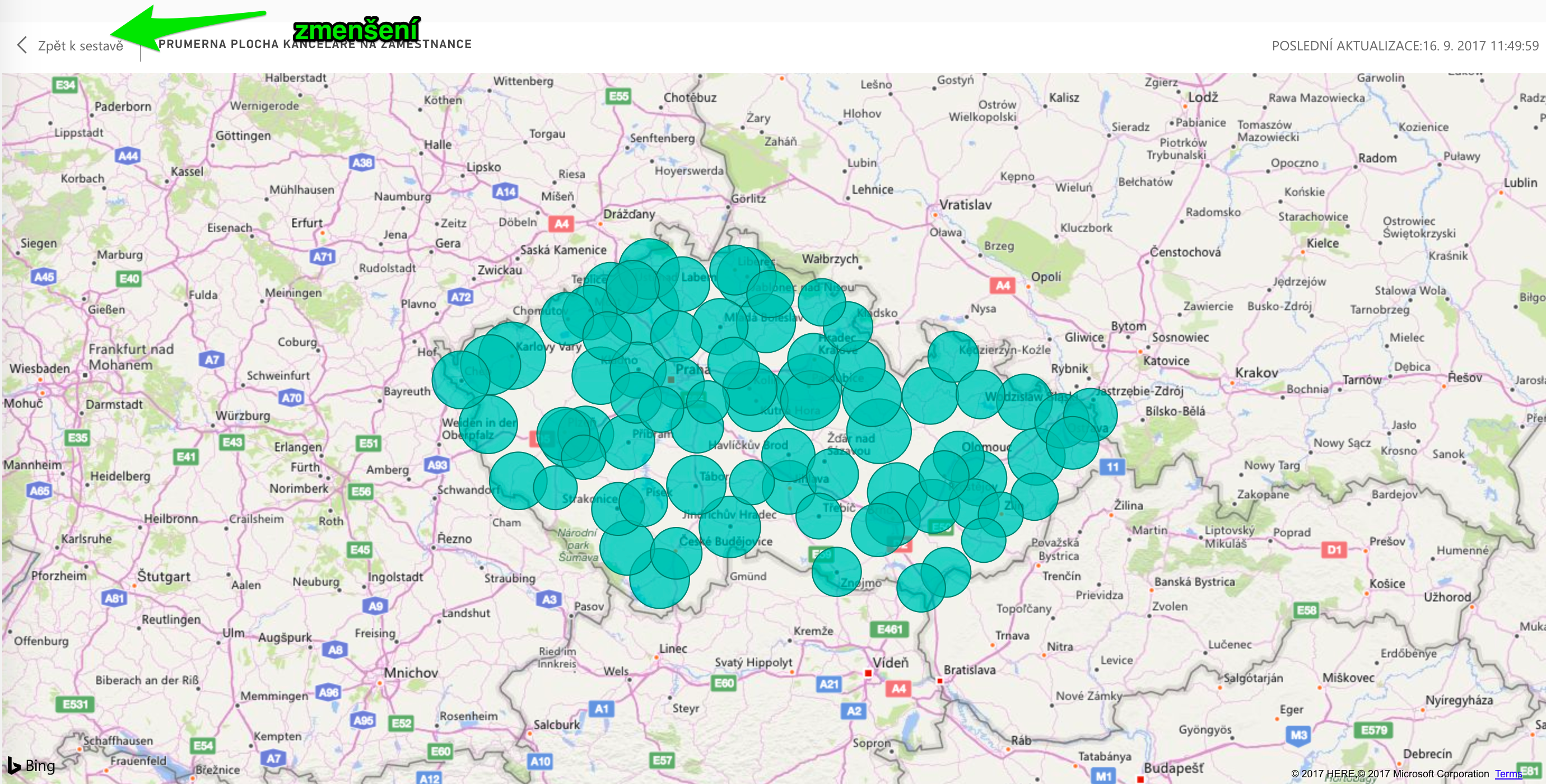Viewport: 1546px width, 784px height.
Task: Click the back chevron arrow icon
Action: tap(22, 45)
